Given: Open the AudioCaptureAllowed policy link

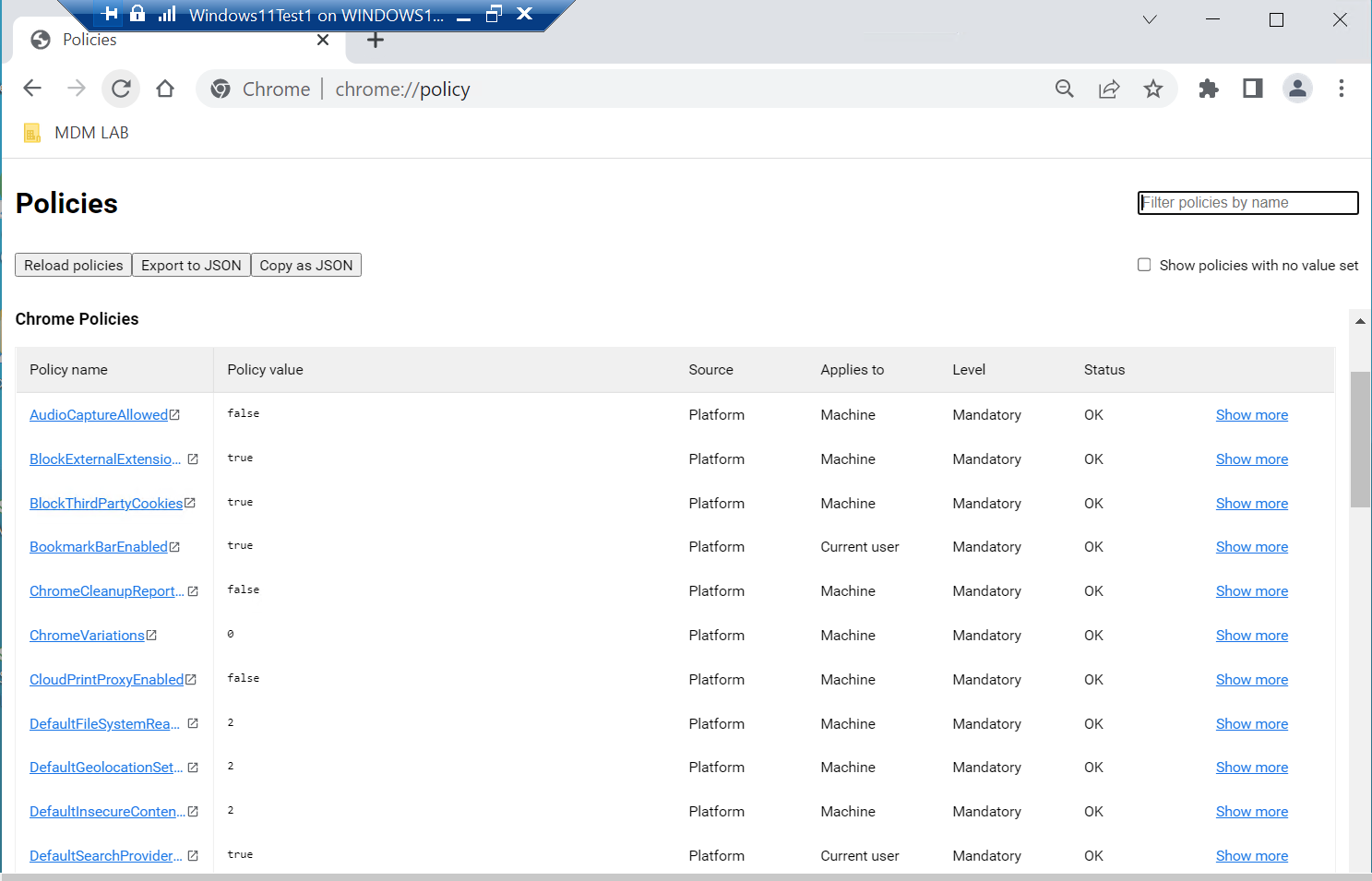Looking at the screenshot, I should coord(99,415).
